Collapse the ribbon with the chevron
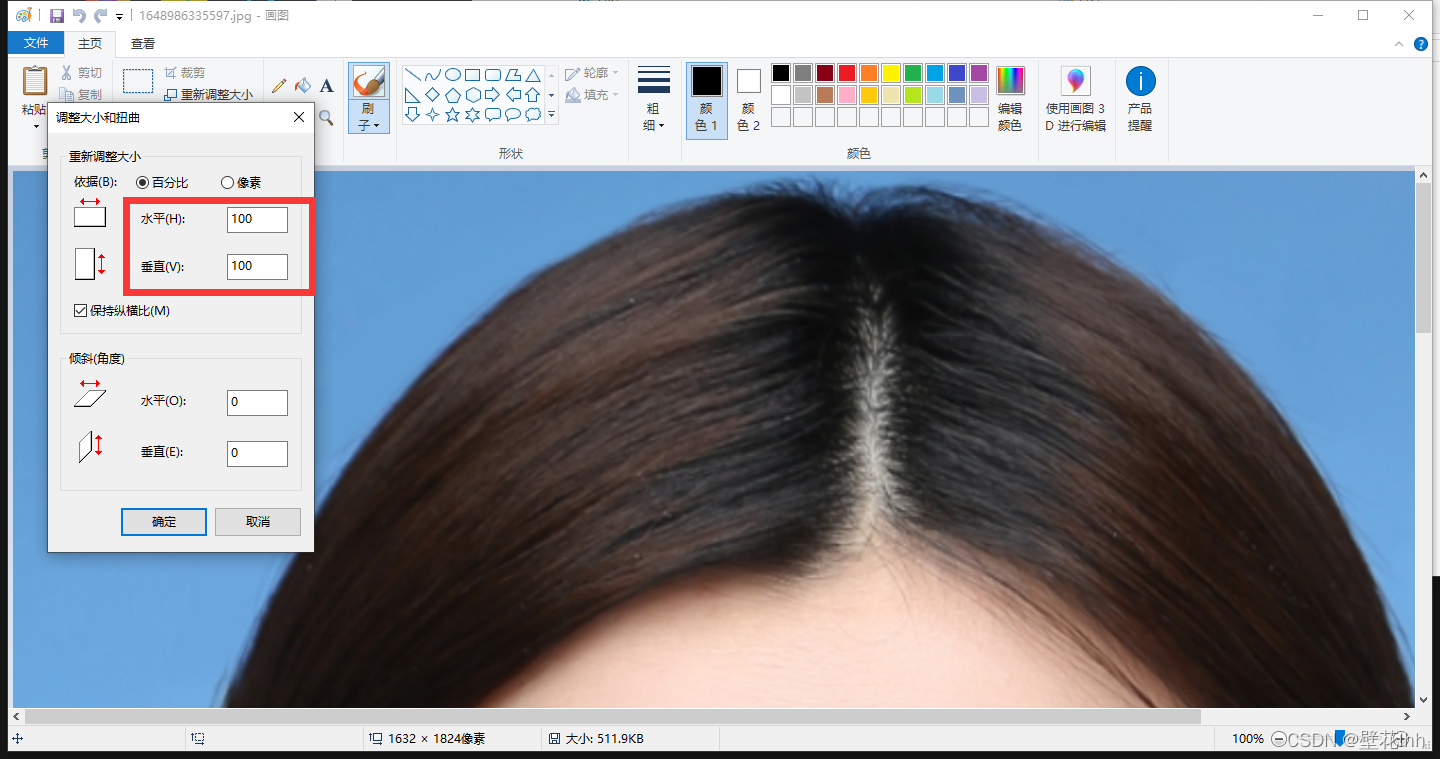The height and width of the screenshot is (759, 1440). [1398, 44]
